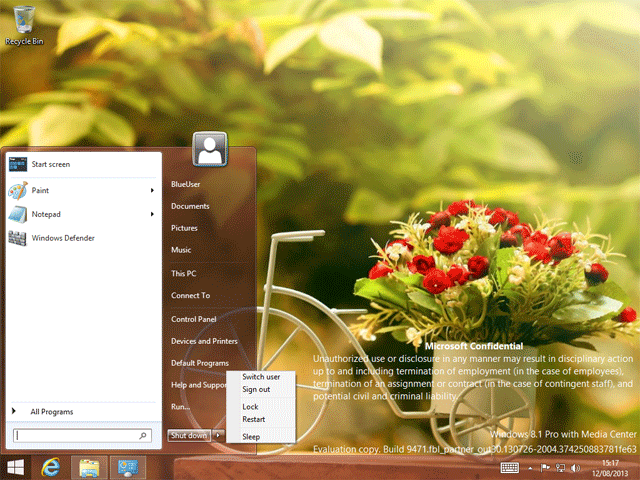Click the Windows Start button on taskbar
The image size is (640, 480).
(x=16, y=467)
